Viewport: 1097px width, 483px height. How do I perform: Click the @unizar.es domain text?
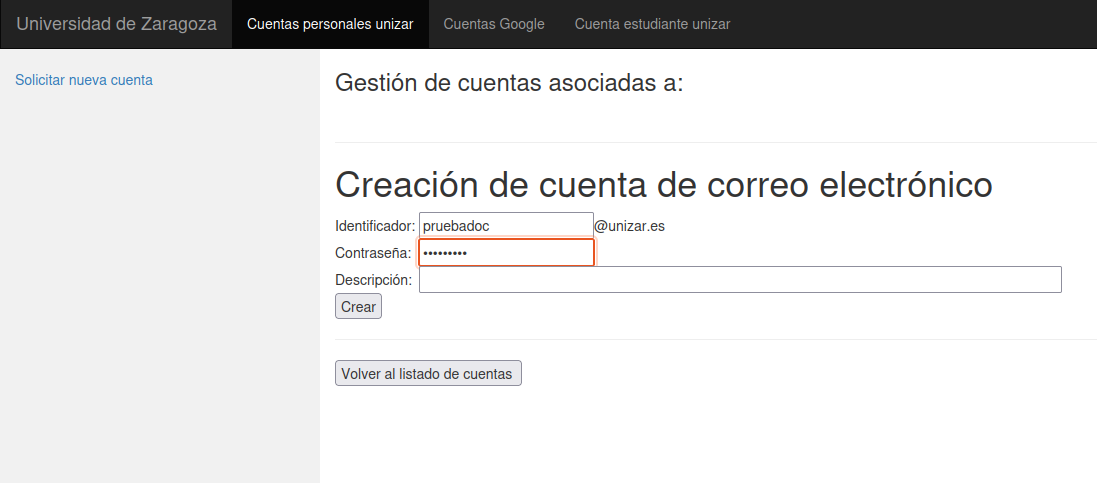point(630,226)
